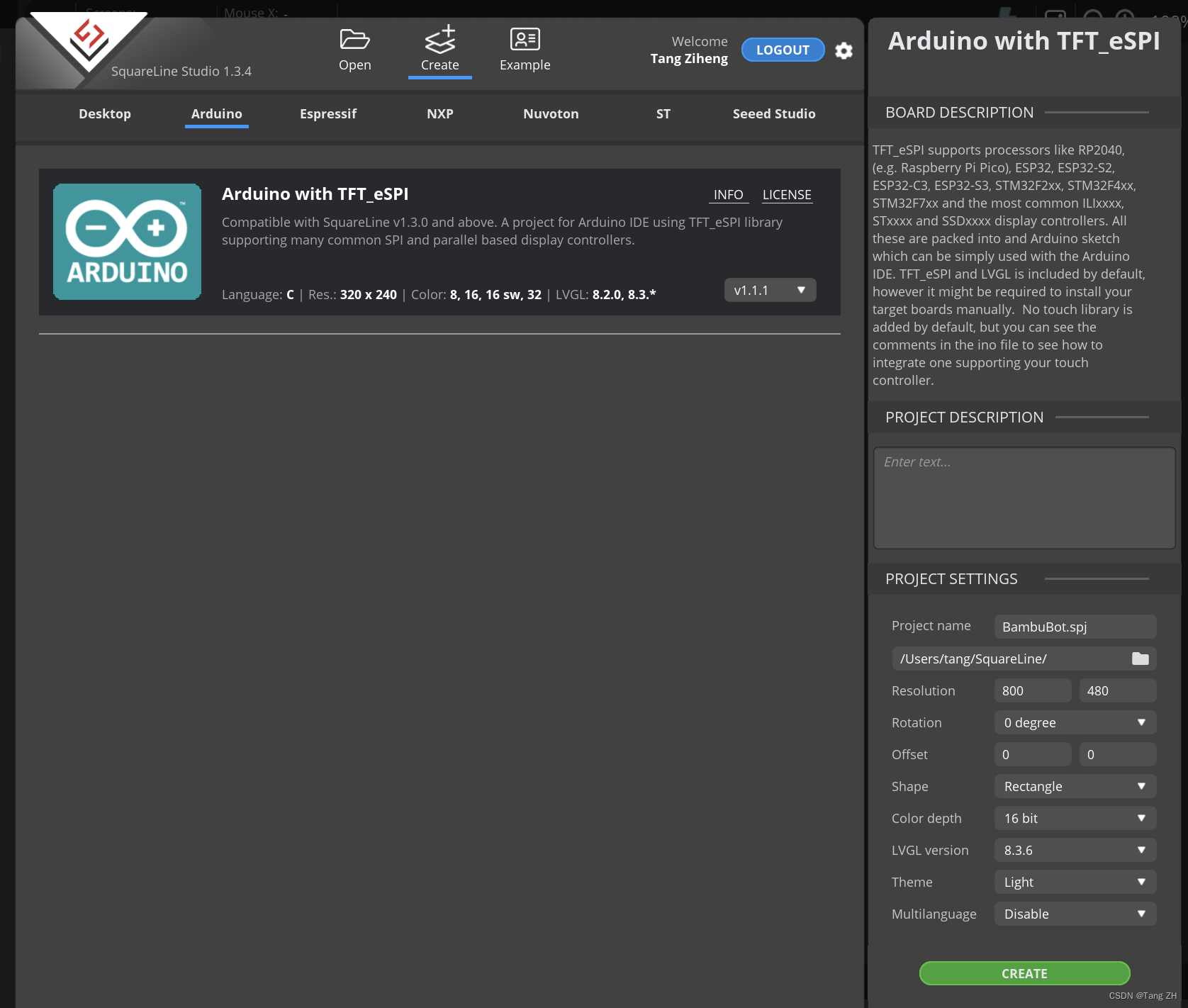This screenshot has width=1188, height=1008.
Task: Open the Example projects icon
Action: [x=525, y=39]
